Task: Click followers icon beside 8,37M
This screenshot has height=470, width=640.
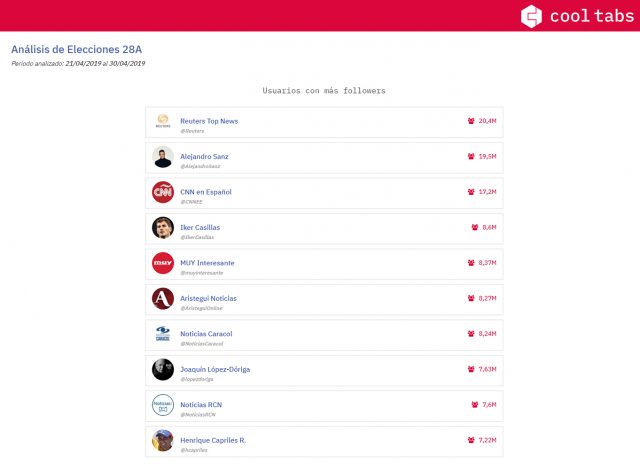Action: coord(471,263)
